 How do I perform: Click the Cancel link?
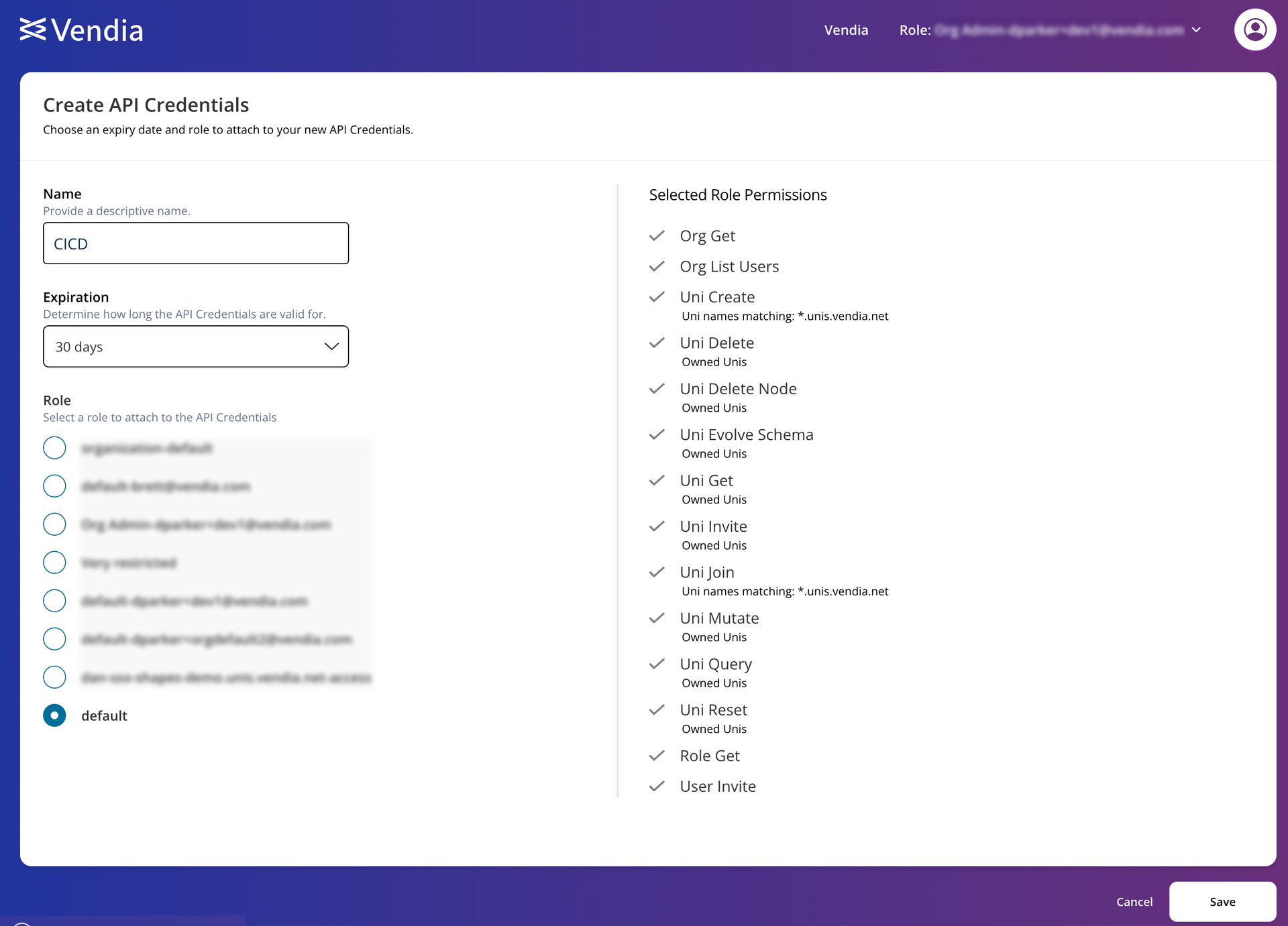point(1134,902)
